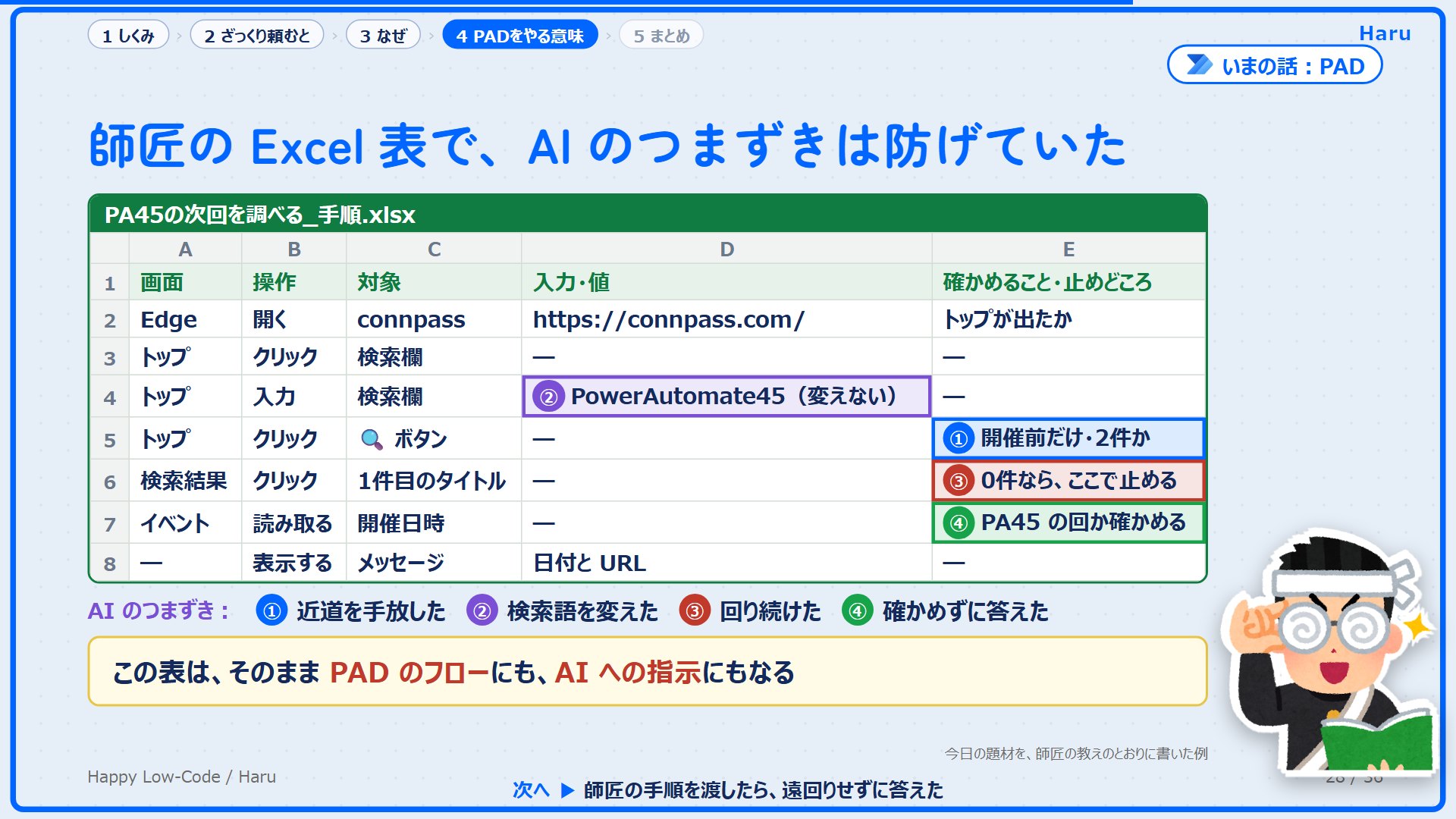
Task: Jump to the '5 まとめ' tab
Action: pos(661,36)
